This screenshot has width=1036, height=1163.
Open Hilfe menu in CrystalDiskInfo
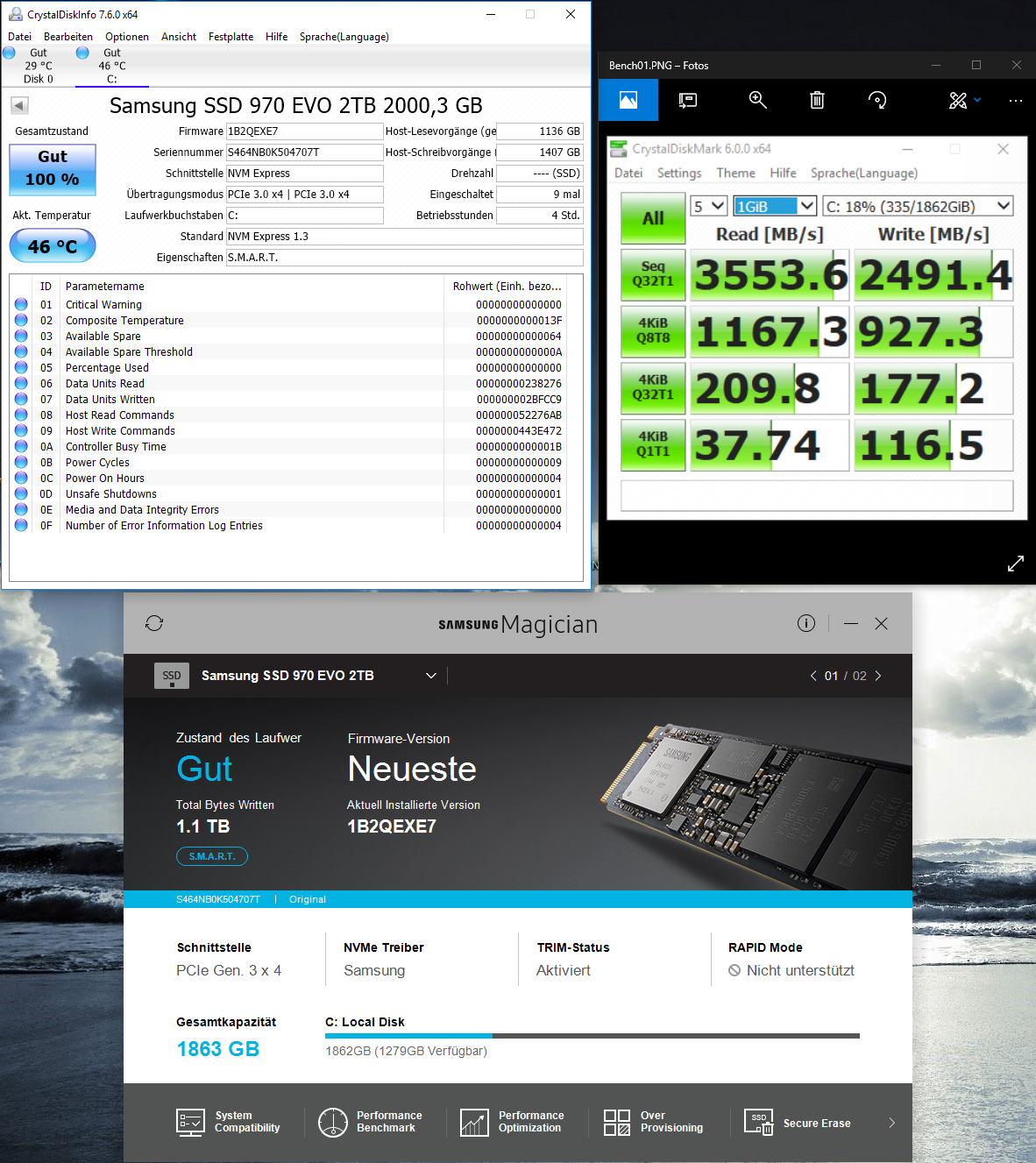[276, 37]
